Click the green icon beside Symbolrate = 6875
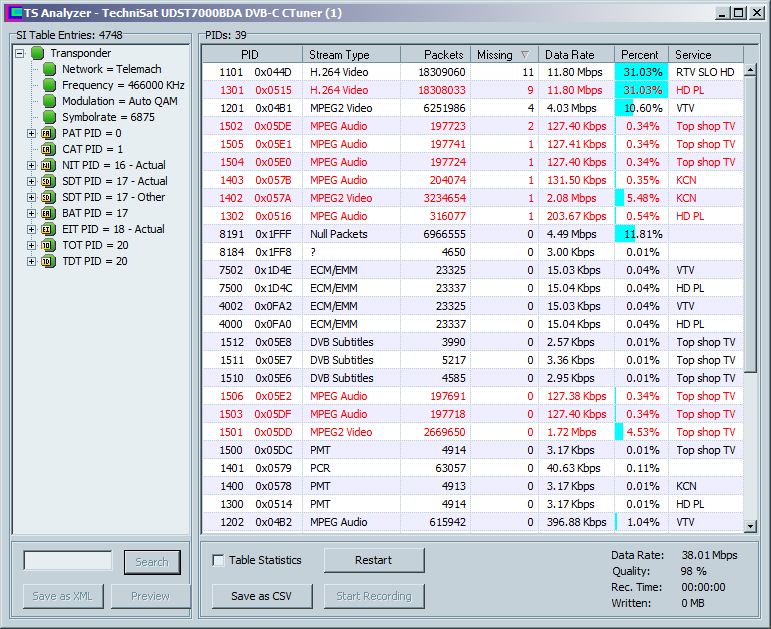The width and height of the screenshot is (771, 629). [49, 117]
